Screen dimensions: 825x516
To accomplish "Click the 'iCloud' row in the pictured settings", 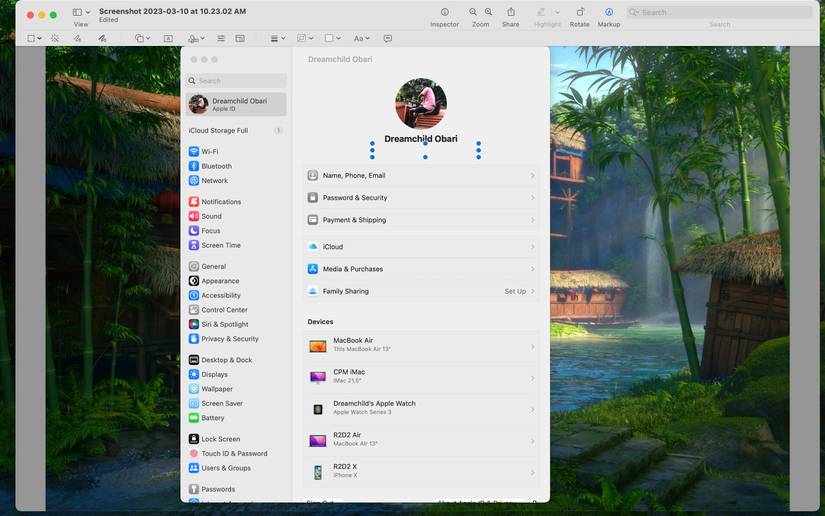I will tap(421, 247).
